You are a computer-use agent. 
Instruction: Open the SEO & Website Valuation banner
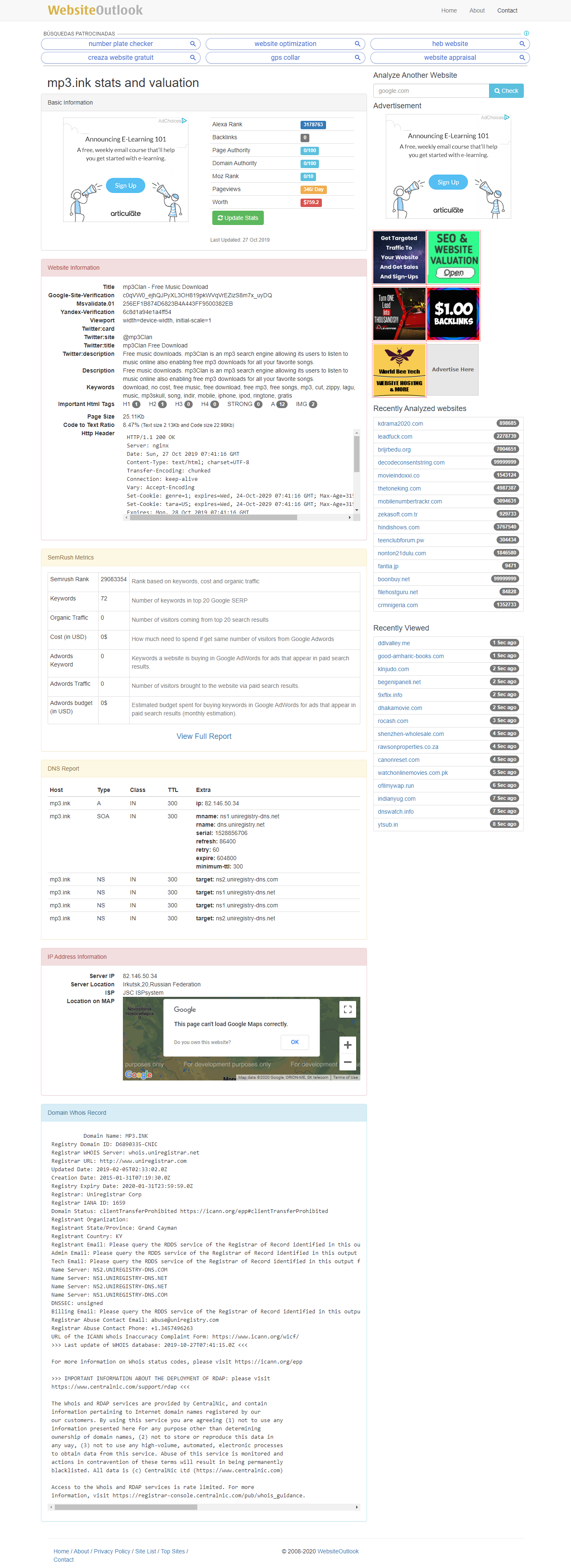(454, 258)
